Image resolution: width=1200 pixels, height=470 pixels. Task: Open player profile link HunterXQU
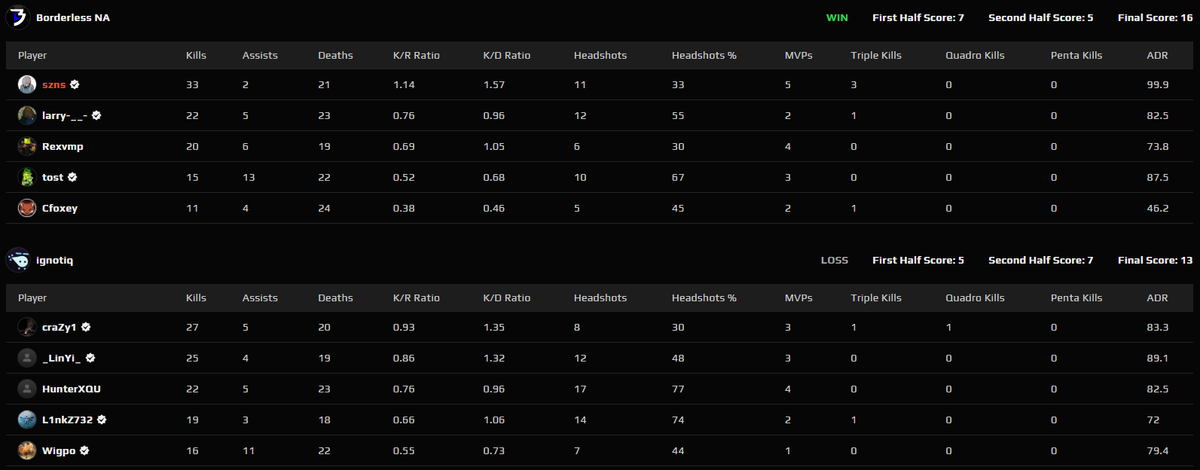click(x=71, y=389)
